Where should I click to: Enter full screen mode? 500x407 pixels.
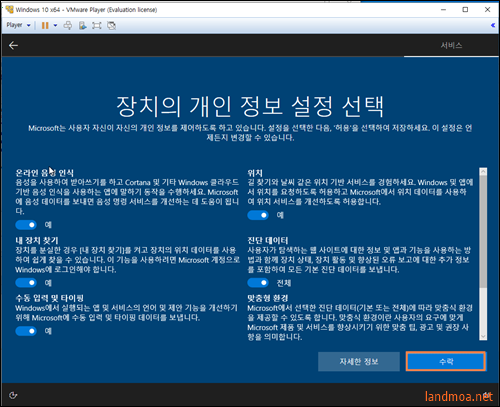(x=97, y=25)
